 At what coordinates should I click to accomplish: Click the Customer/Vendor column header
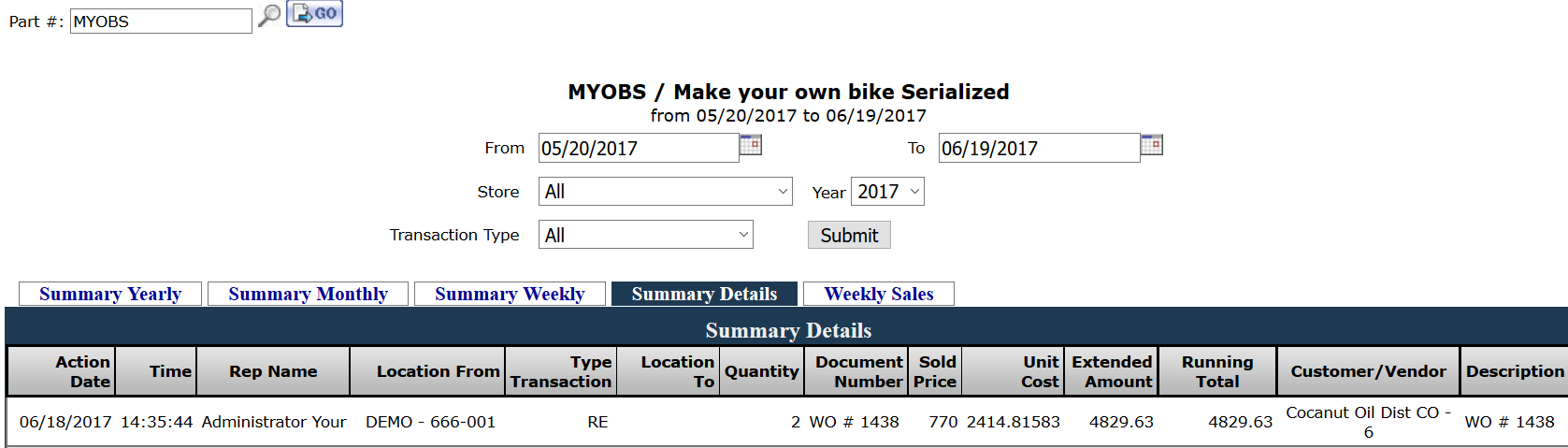(x=1368, y=371)
